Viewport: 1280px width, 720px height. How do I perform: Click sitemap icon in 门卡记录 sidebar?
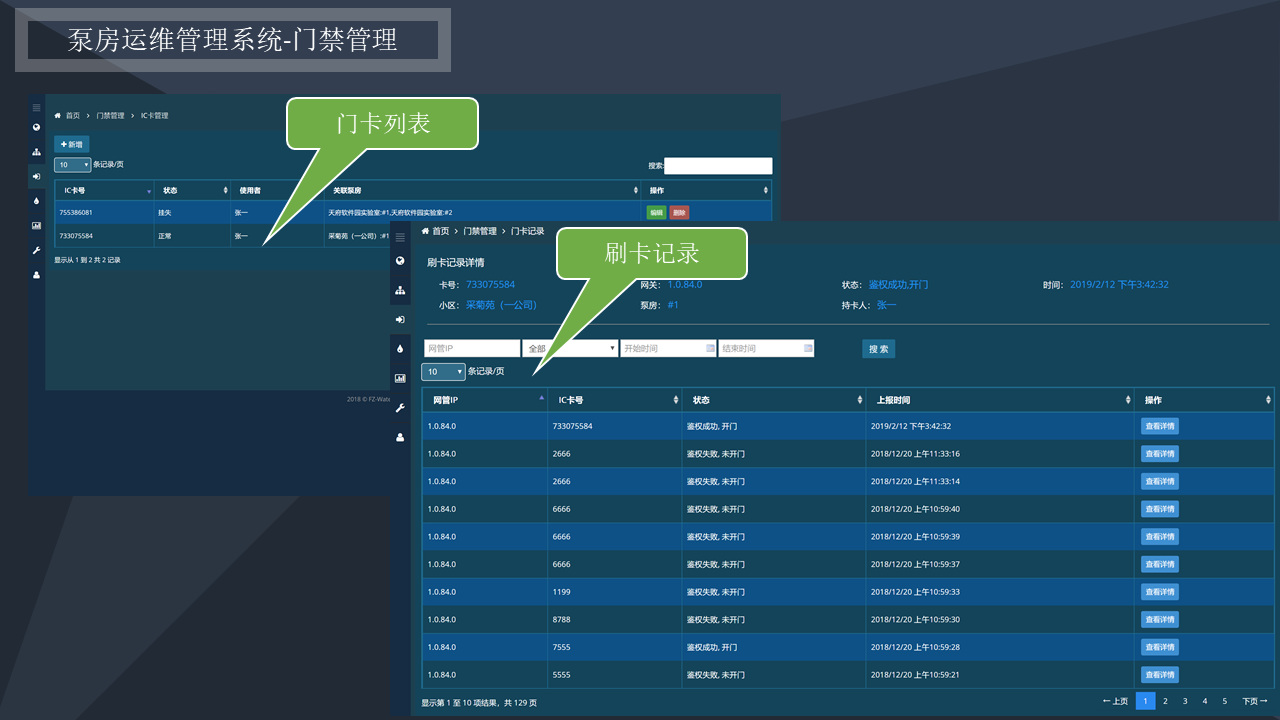(400, 290)
